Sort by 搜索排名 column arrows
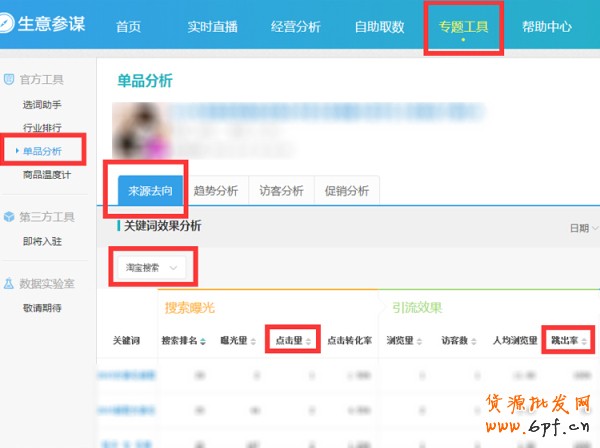 point(205,342)
